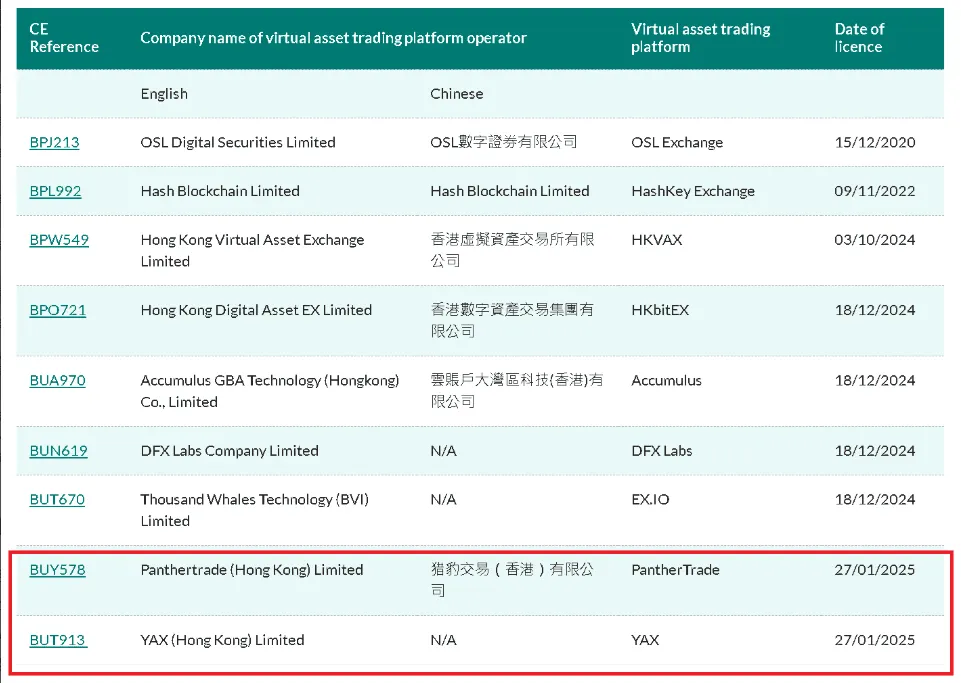Click the Virtual asset trading platform header
This screenshot has height=683, width=961.
click(x=701, y=38)
